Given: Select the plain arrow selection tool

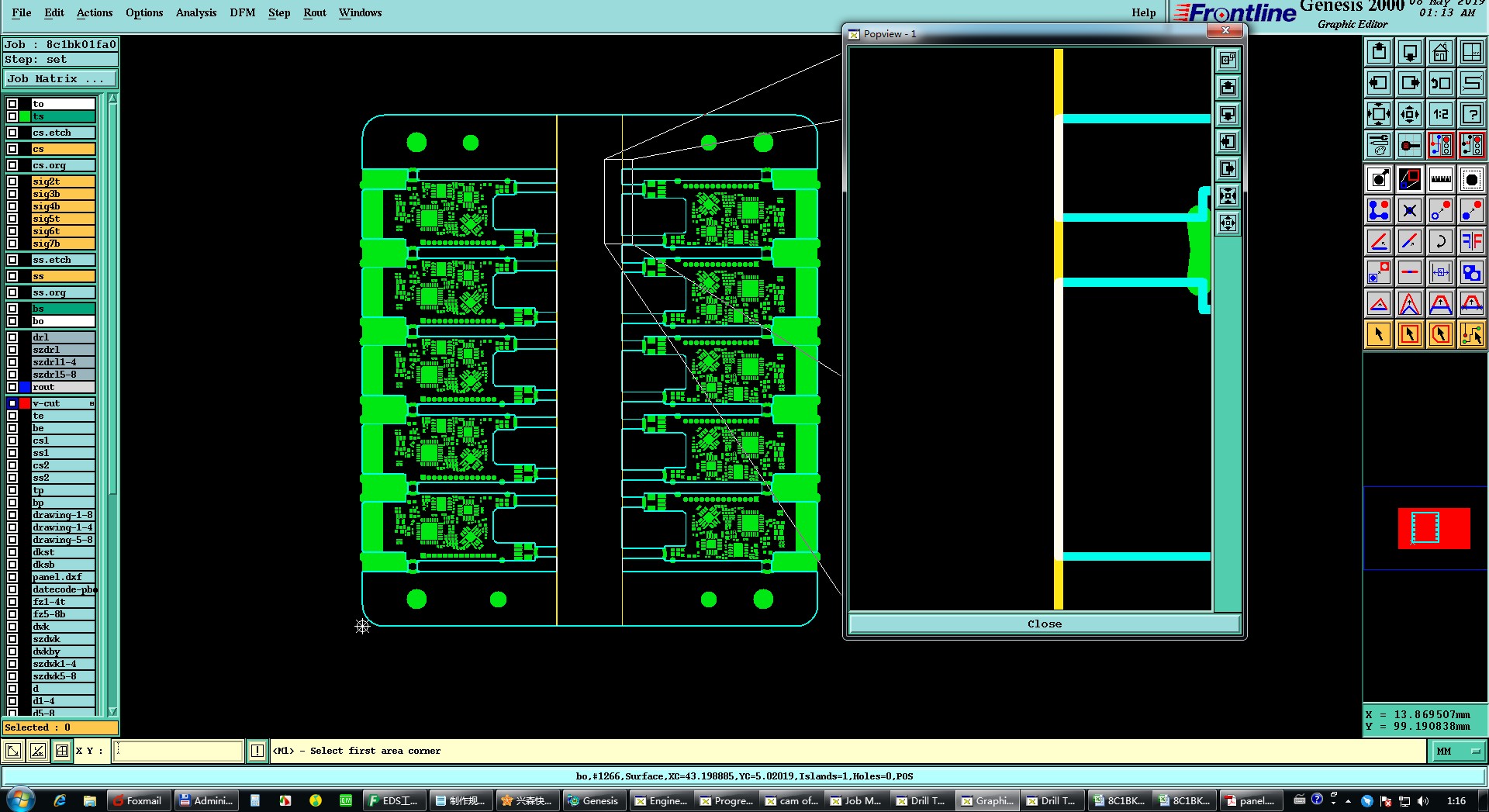Looking at the screenshot, I should (1379, 334).
